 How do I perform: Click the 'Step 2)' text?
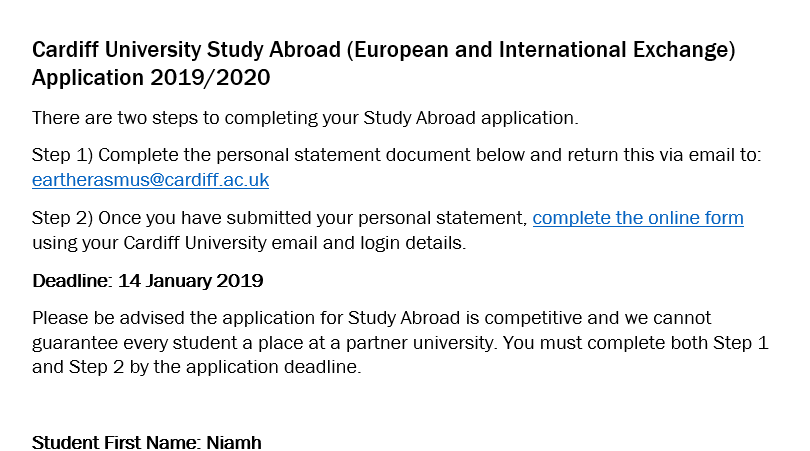(63, 218)
